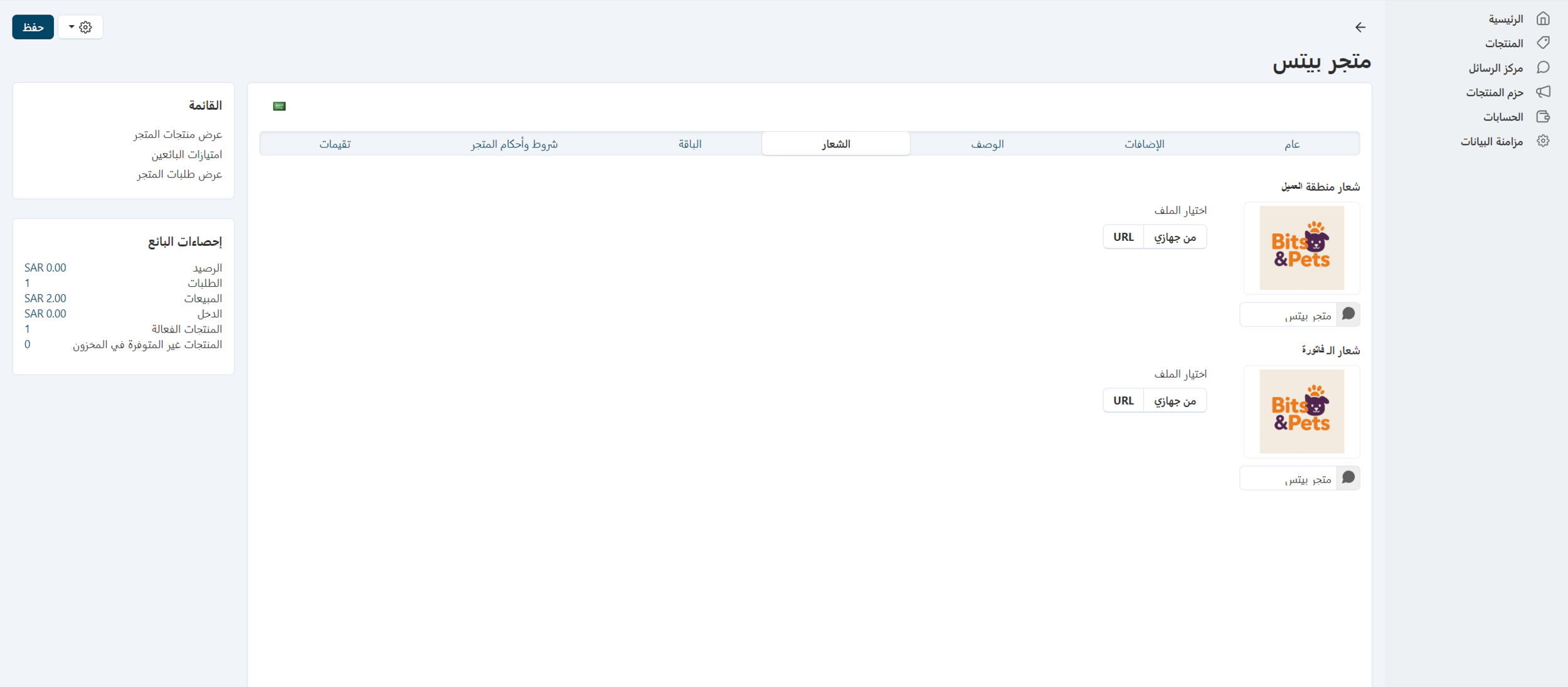Open the gear settings dropdown

pyautogui.click(x=80, y=27)
